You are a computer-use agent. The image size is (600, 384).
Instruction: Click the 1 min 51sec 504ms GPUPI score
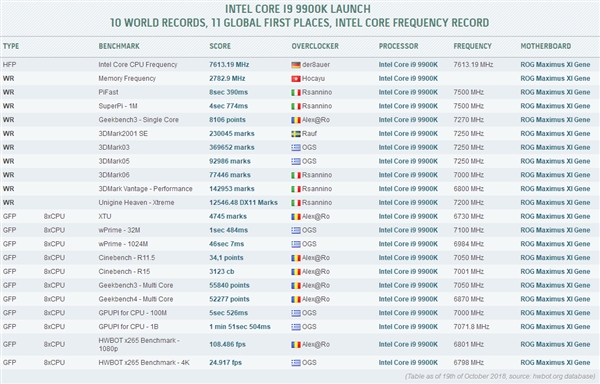[240, 327]
